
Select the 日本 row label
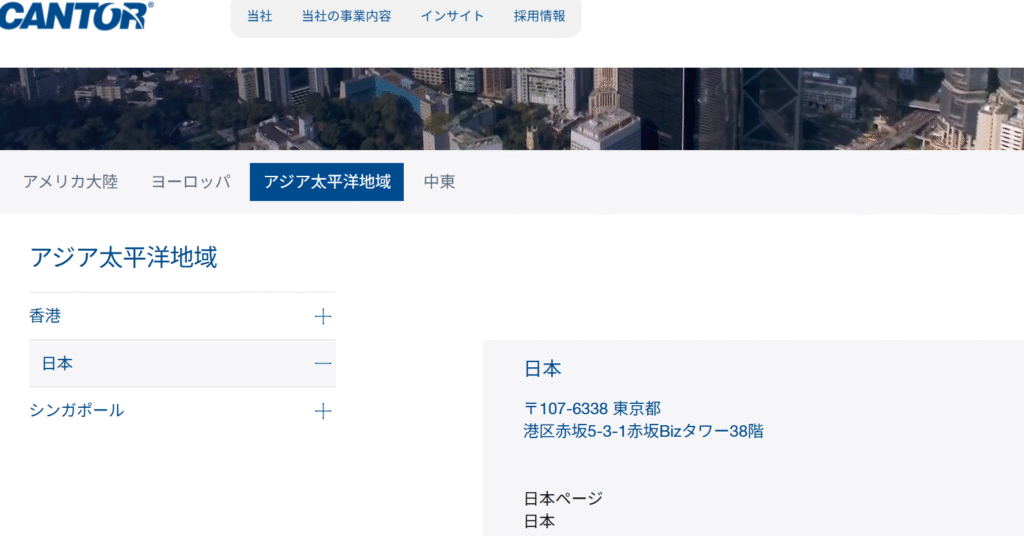[57, 364]
